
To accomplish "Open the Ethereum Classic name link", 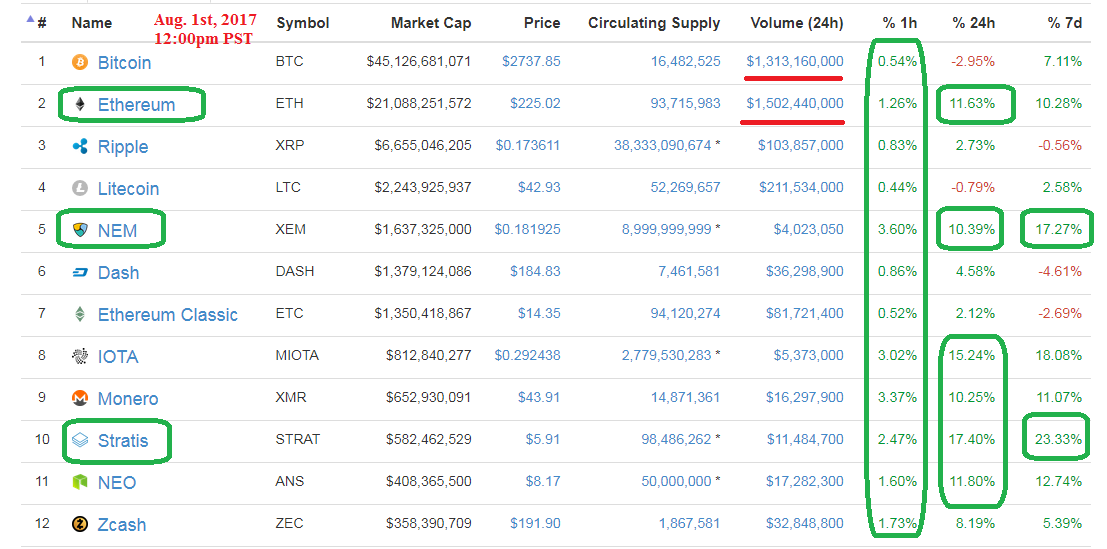I will pos(167,315).
